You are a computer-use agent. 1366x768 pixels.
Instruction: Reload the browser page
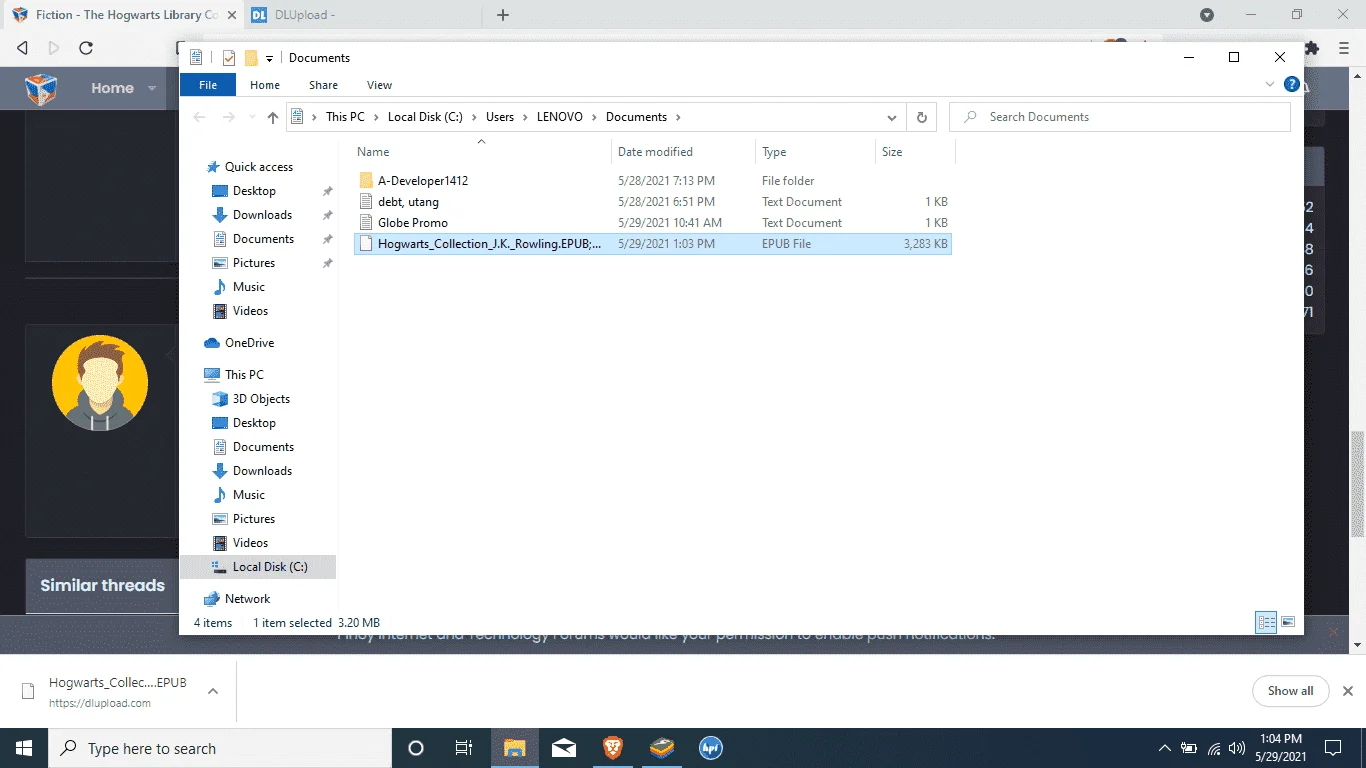tap(86, 48)
